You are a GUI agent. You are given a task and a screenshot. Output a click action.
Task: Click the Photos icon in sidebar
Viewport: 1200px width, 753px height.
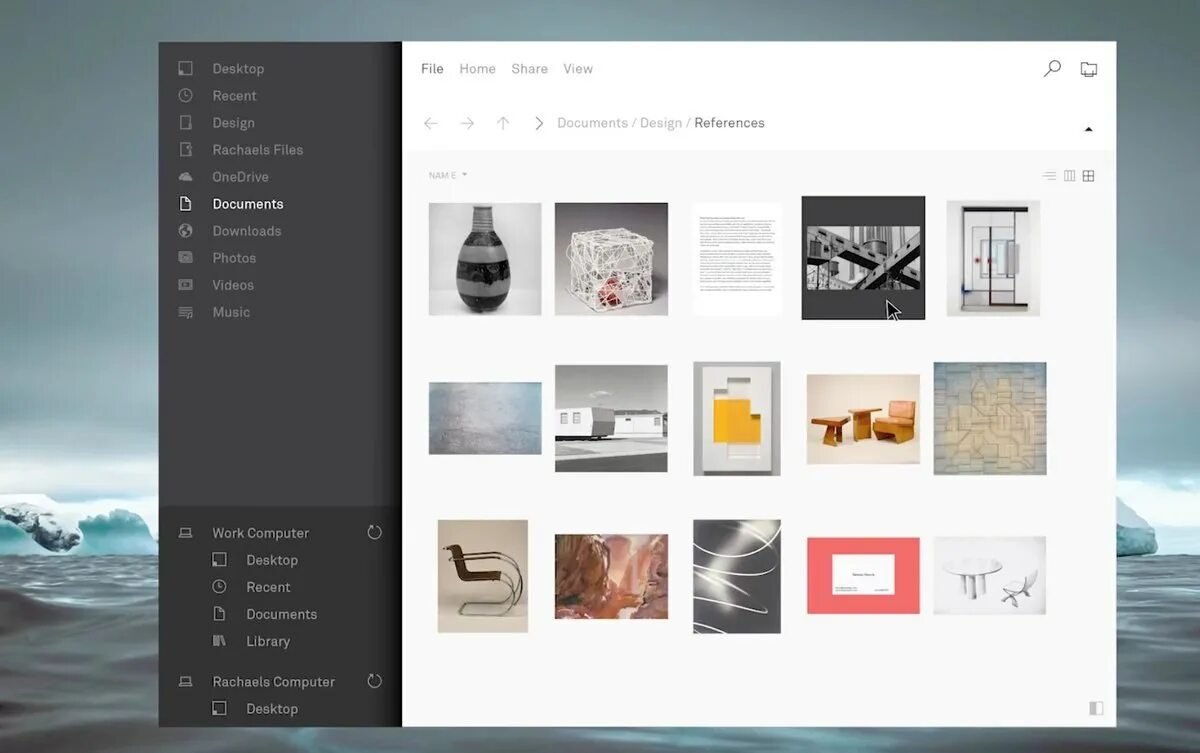click(x=185, y=258)
